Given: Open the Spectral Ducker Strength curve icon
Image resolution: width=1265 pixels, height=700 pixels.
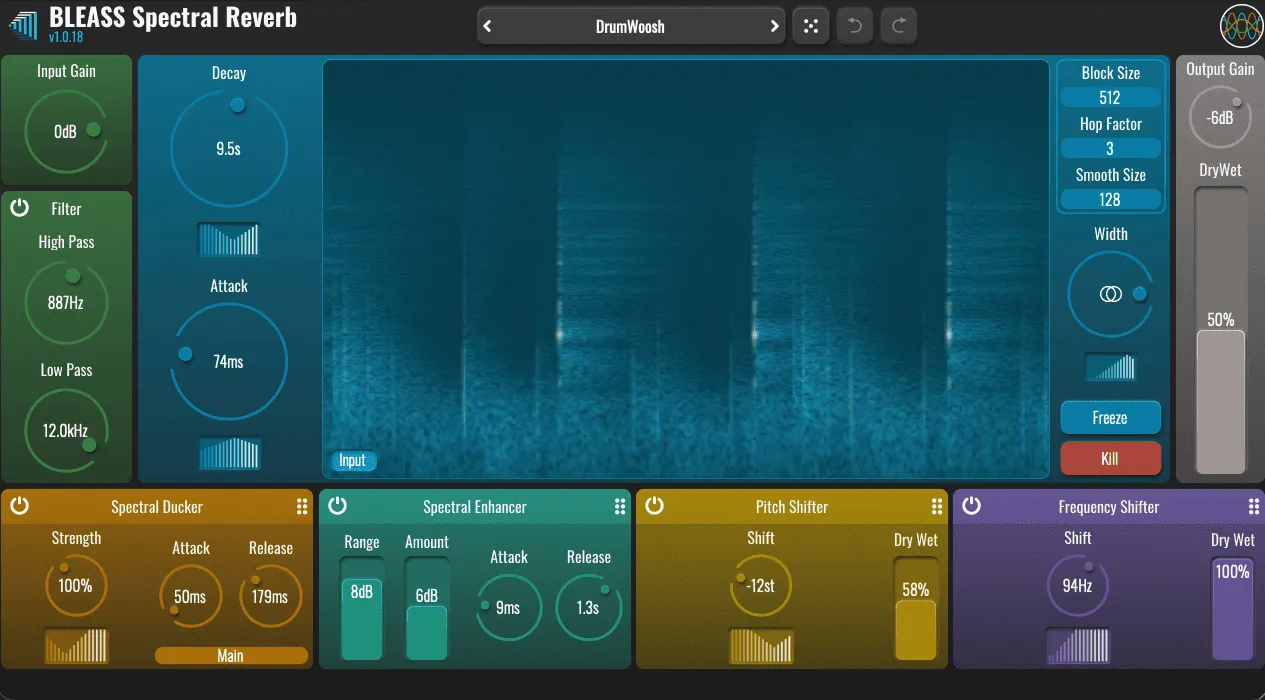Looking at the screenshot, I should [x=76, y=644].
